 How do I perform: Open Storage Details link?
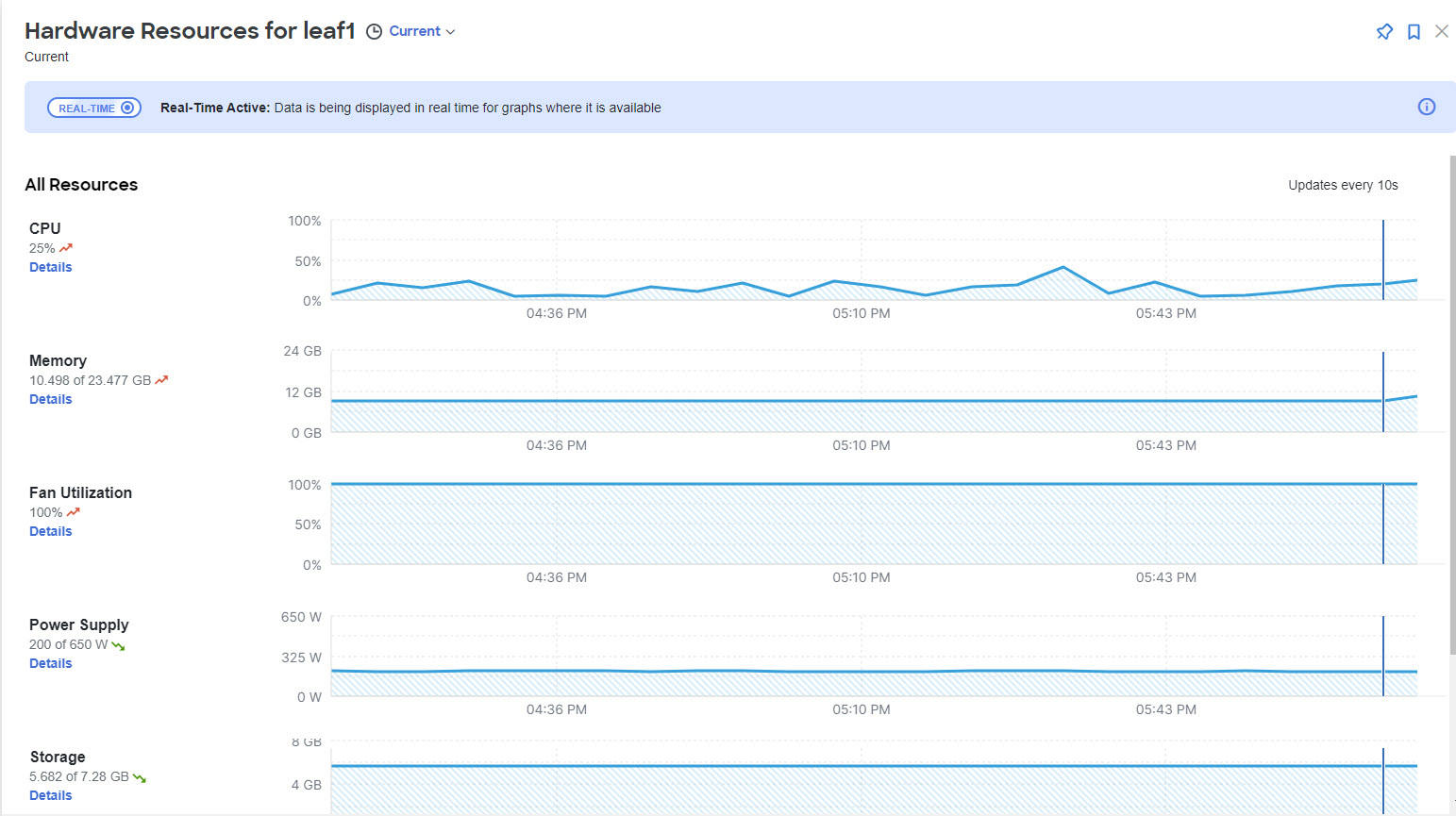coord(51,795)
